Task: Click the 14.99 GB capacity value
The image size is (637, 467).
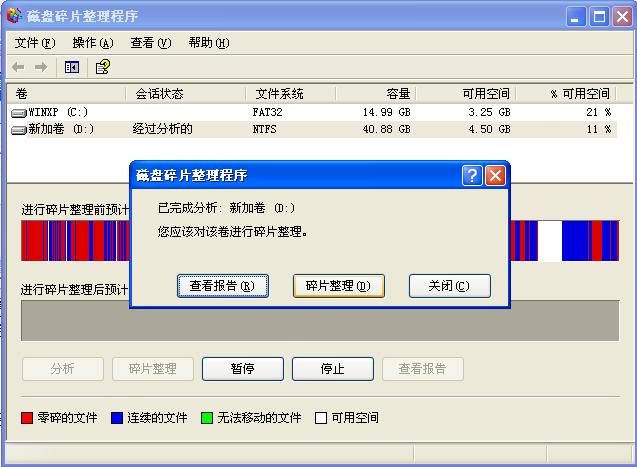Action: [x=386, y=112]
